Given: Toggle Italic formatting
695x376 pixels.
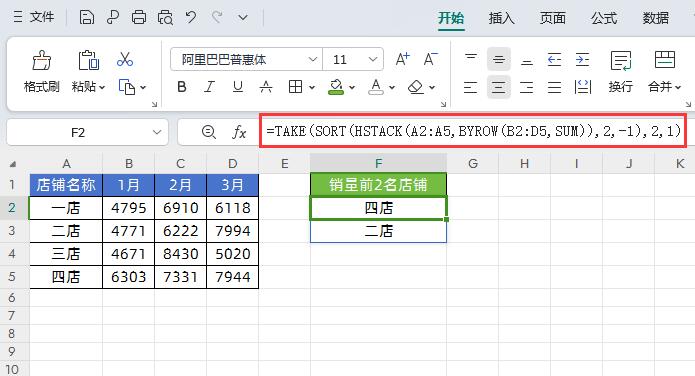Looking at the screenshot, I should (209, 87).
